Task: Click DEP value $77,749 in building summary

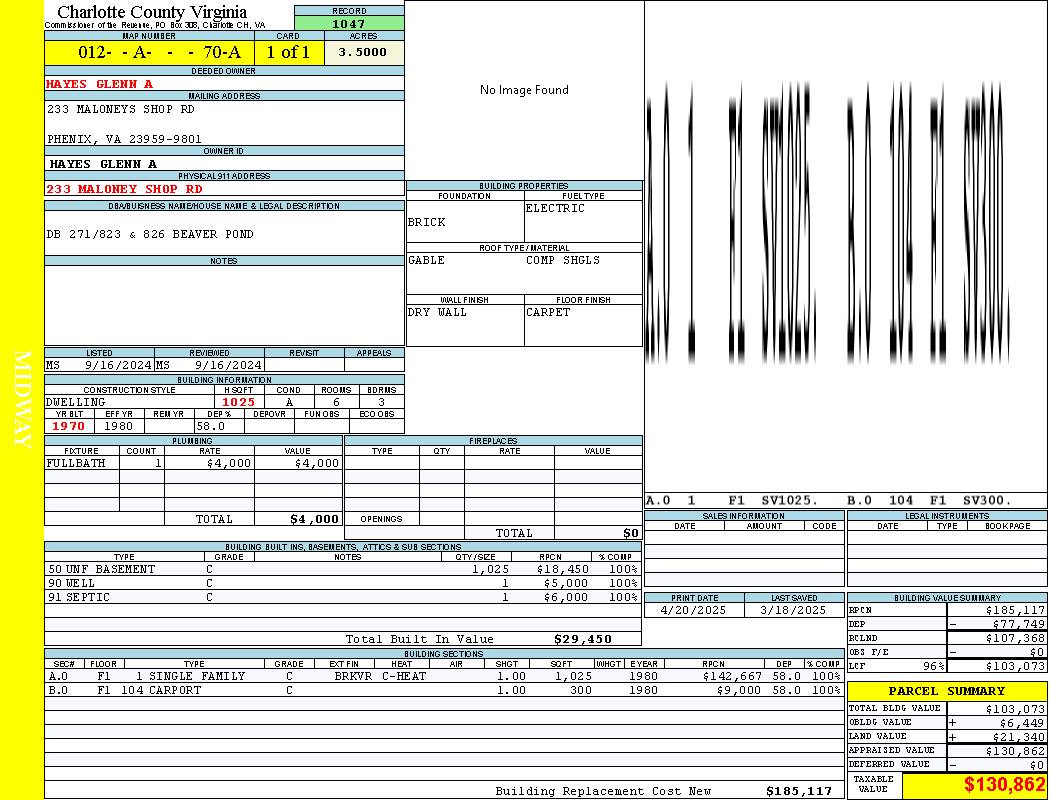Action: coord(1019,625)
